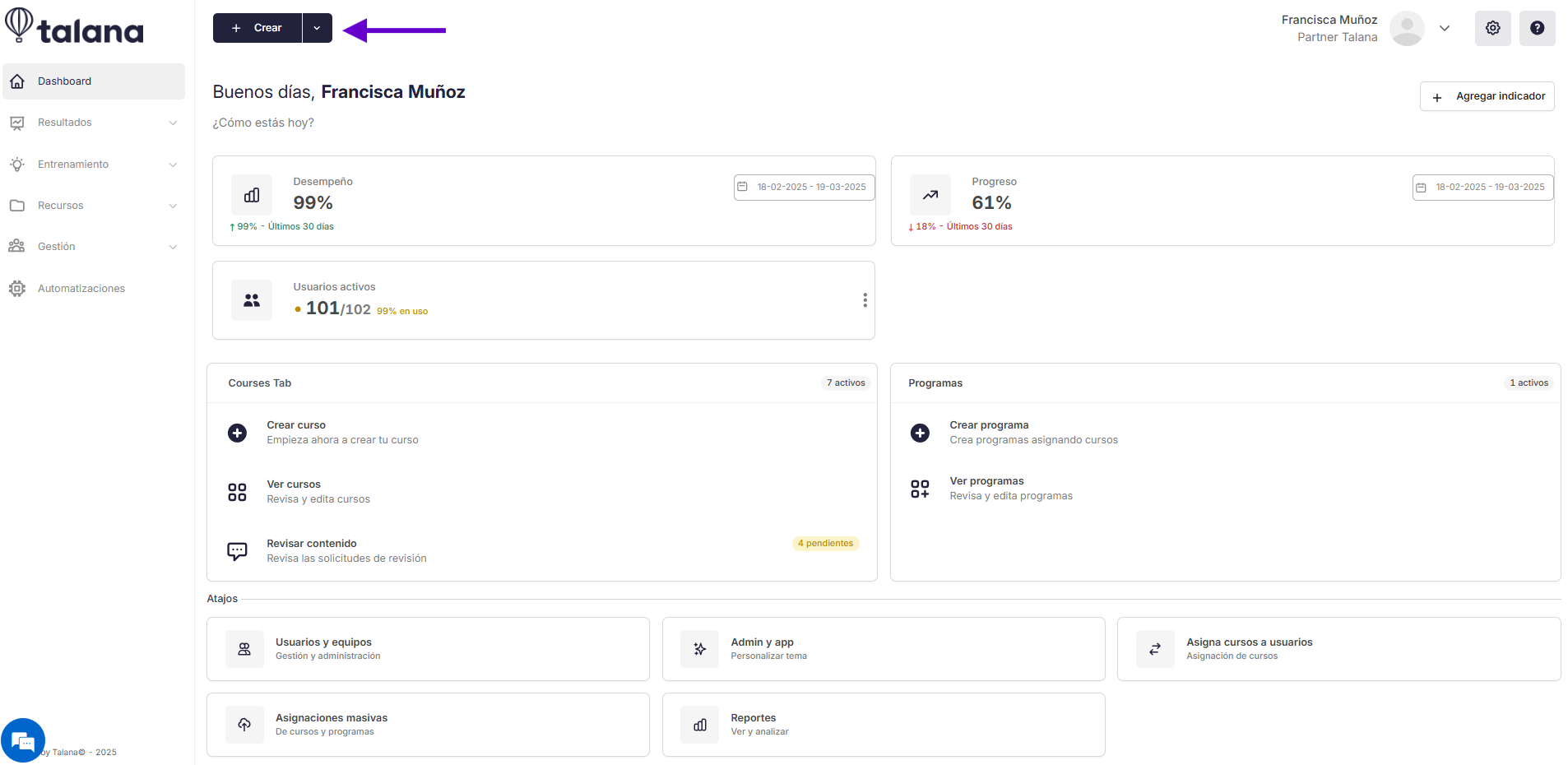1568x765 pixels.
Task: Click Reportes bar chart icon
Action: click(x=700, y=725)
